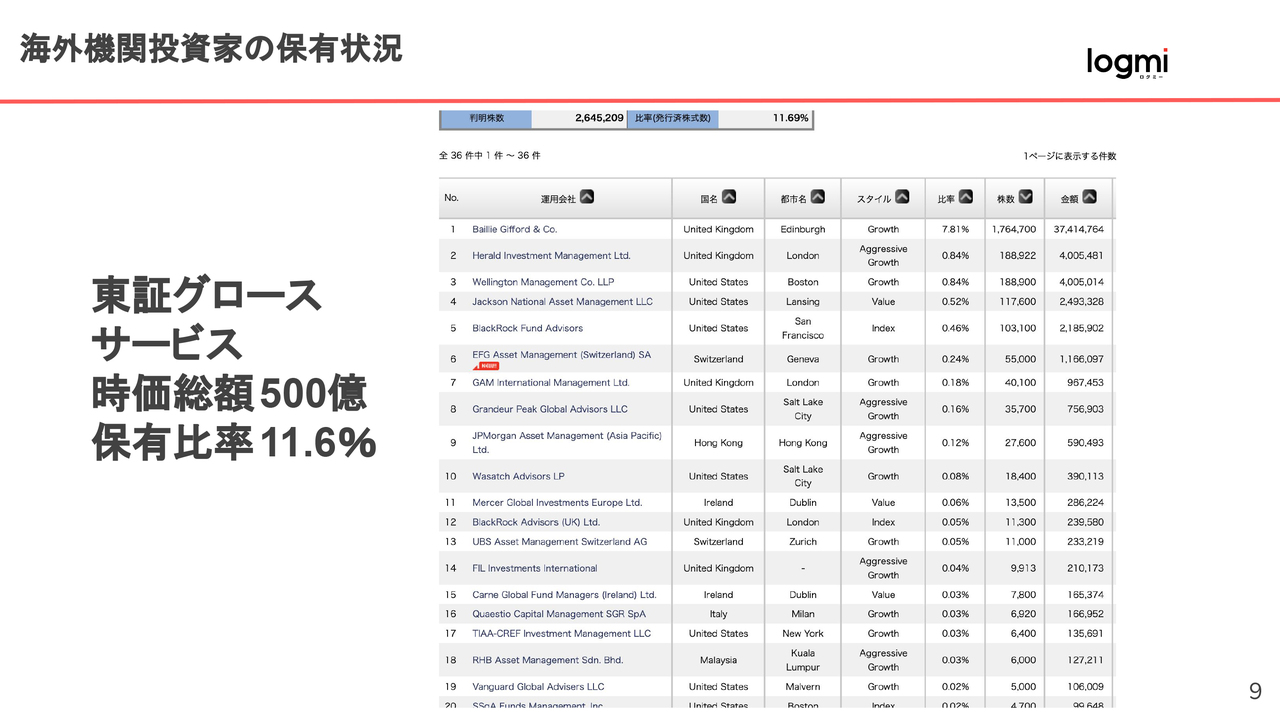Toggle the 株数 descending sort arrow

[1025, 198]
